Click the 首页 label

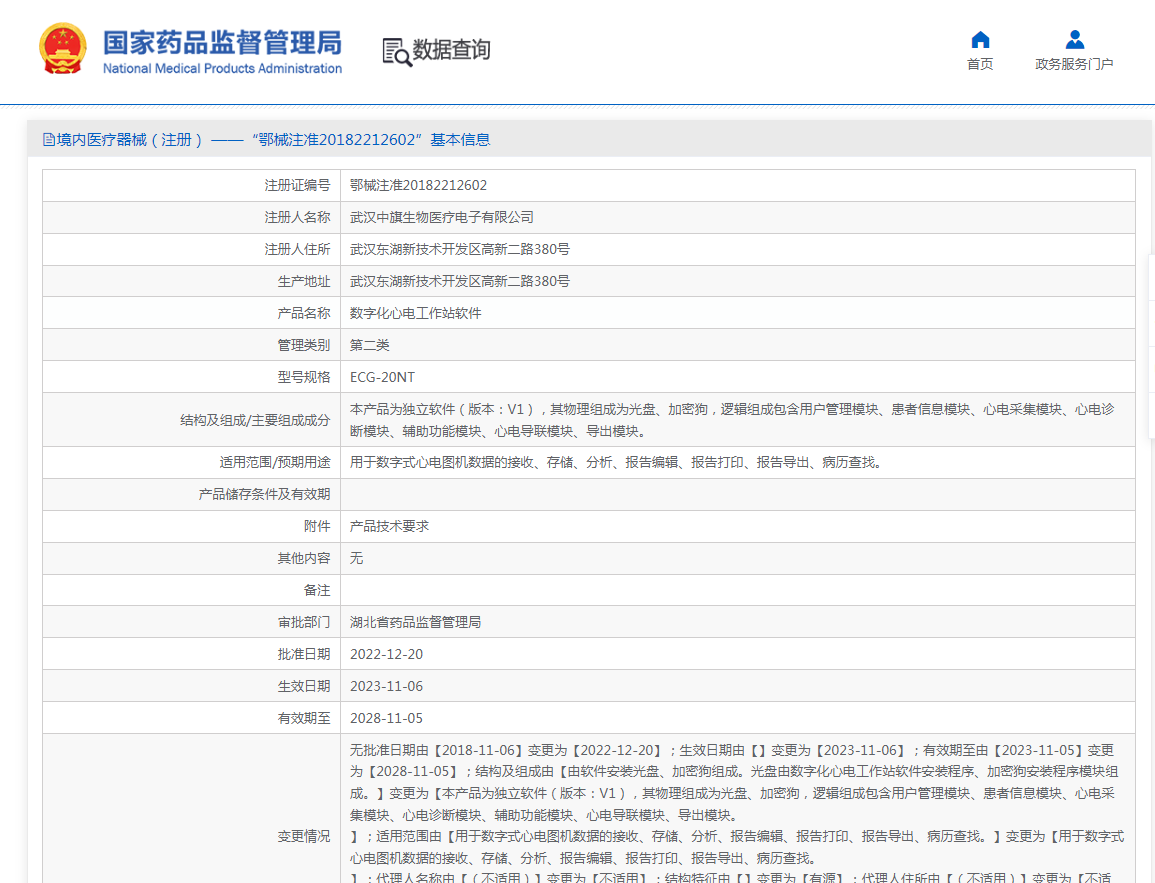click(980, 64)
